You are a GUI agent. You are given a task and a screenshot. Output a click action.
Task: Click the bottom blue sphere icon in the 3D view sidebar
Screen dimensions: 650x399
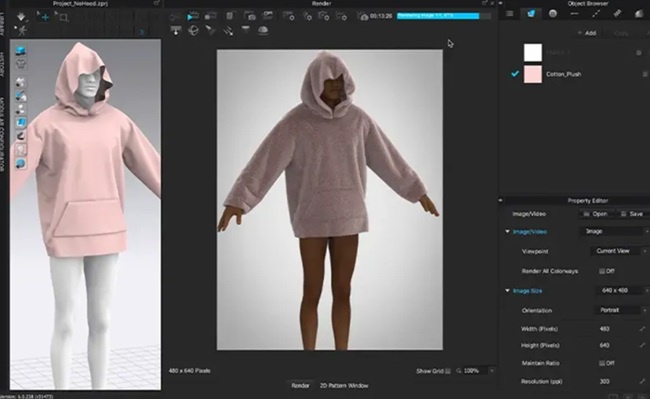coord(20,164)
